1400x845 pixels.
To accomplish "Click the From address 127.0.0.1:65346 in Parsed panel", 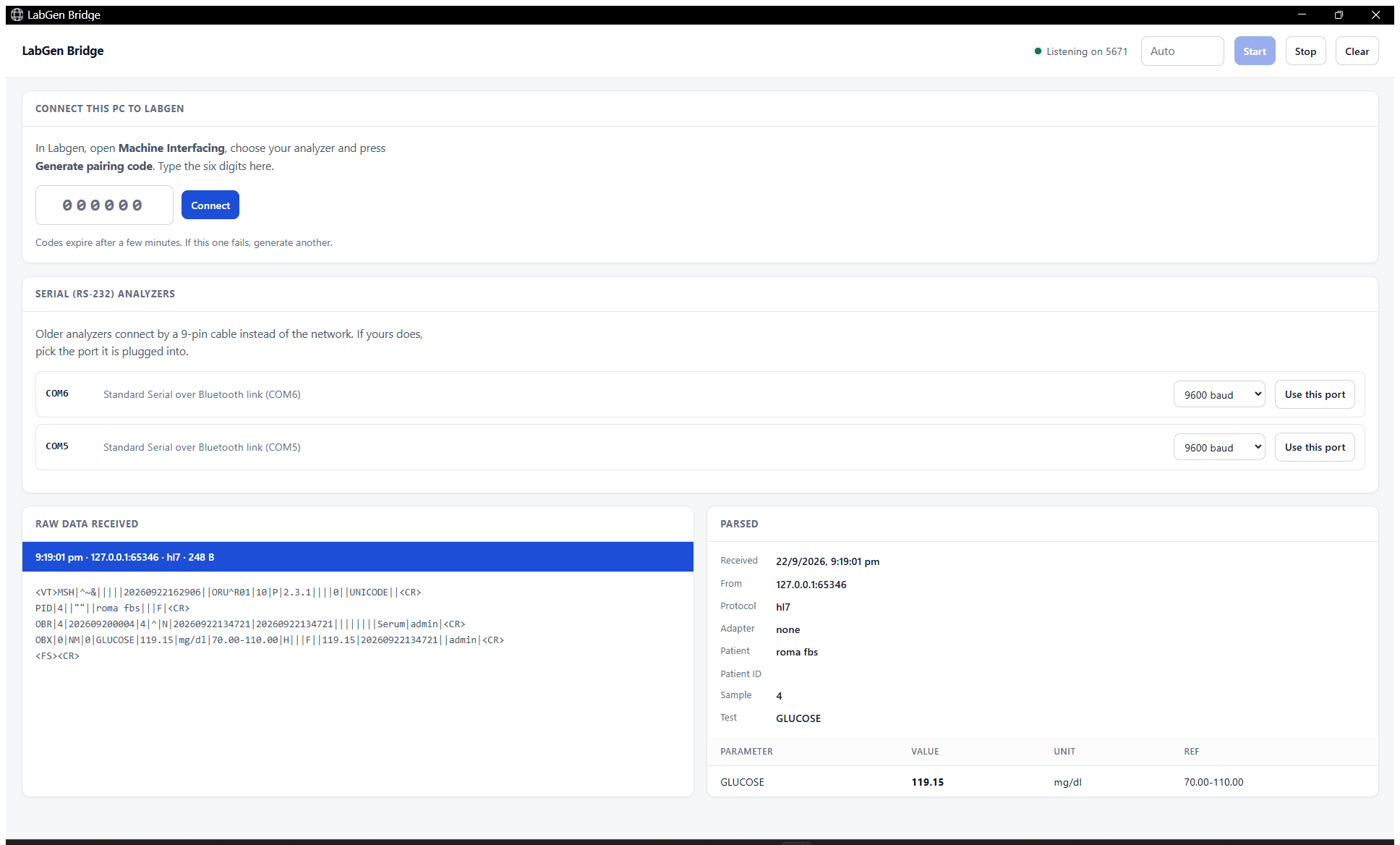I will 811,585.
